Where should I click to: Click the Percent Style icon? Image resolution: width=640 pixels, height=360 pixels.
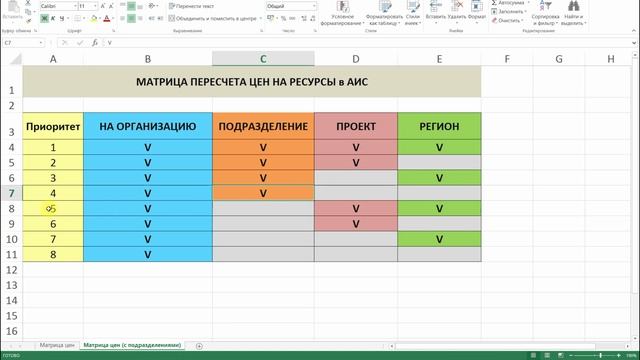tap(283, 18)
